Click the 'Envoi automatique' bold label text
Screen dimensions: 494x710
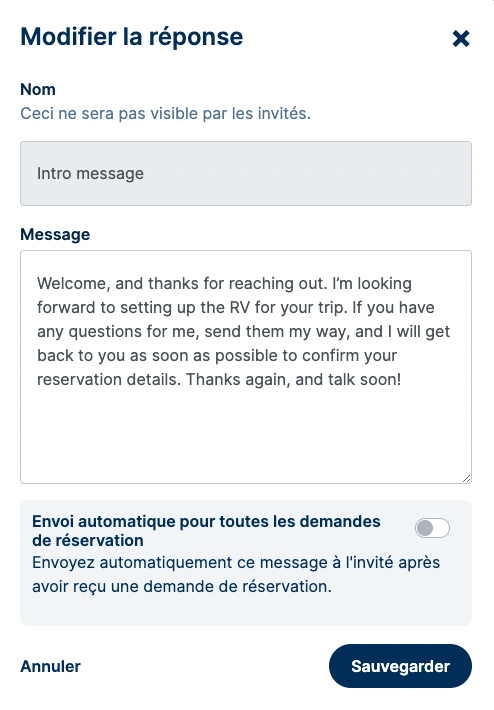(206, 531)
